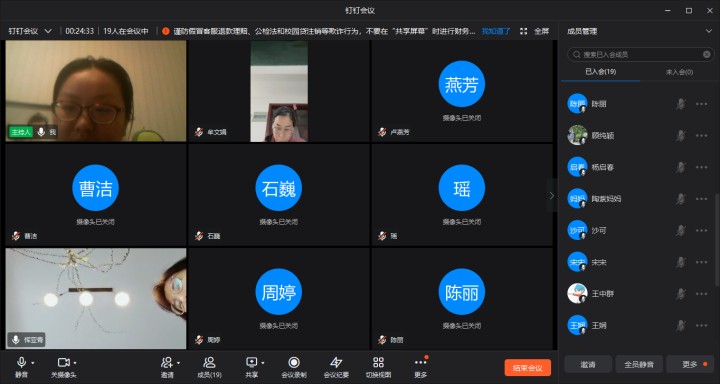Click the member list scrollbar
Viewport: 720px width, 384px height.
[x=717, y=239]
